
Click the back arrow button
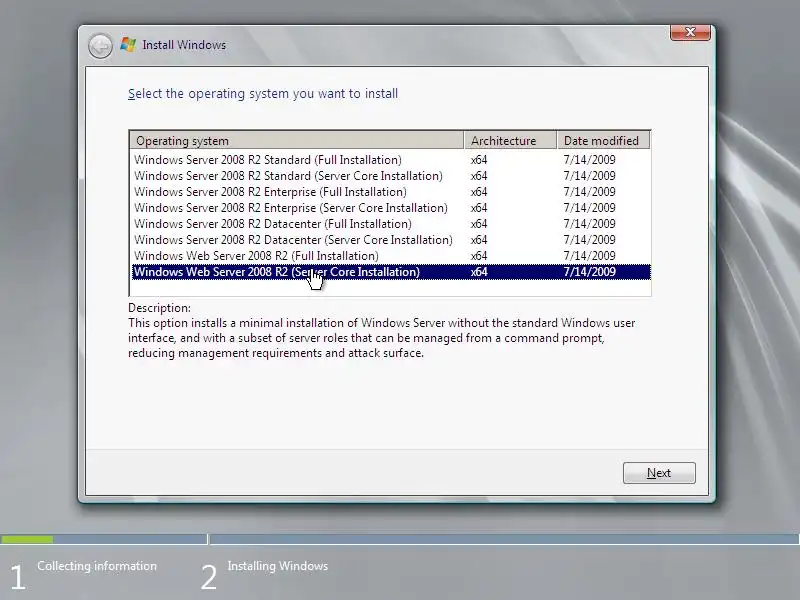(x=100, y=46)
